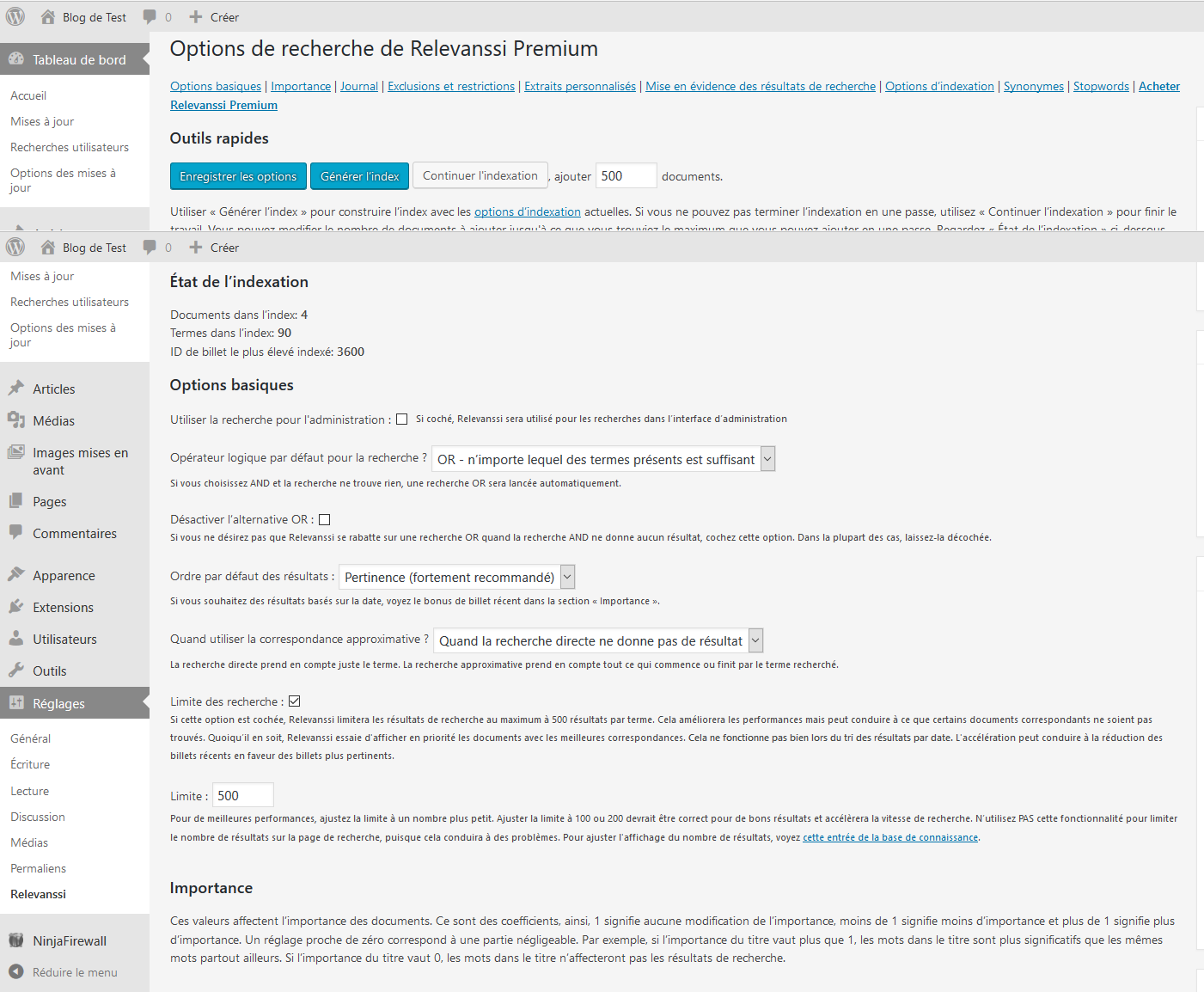Click the Apparence paintbrush icon
The height and width of the screenshot is (992, 1204).
tap(16, 575)
